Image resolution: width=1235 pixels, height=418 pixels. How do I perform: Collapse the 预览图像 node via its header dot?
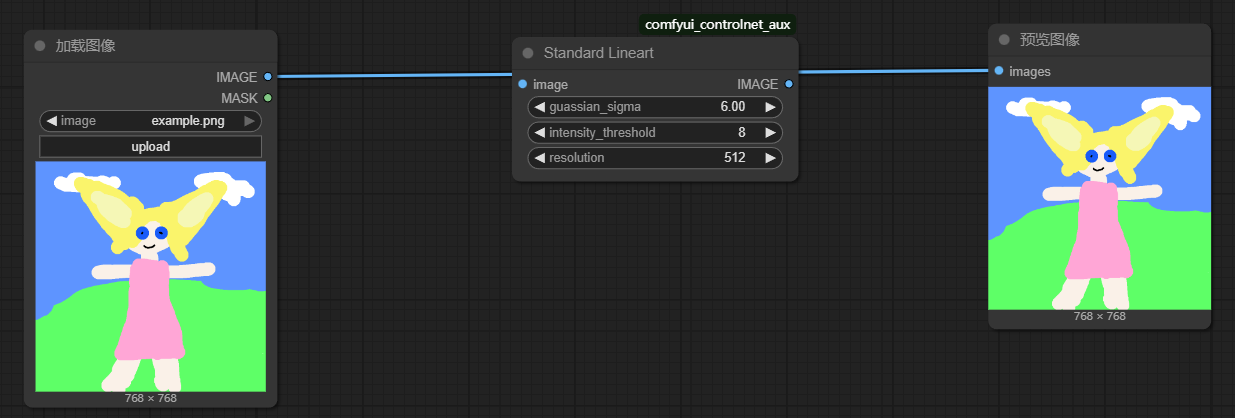pyautogui.click(x=1004, y=40)
